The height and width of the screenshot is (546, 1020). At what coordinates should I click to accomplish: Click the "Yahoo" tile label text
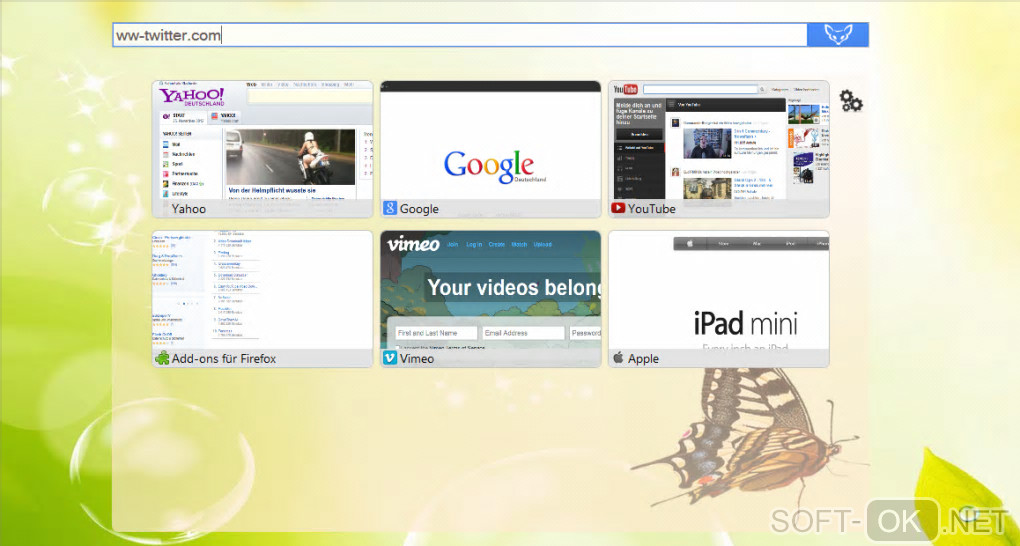click(x=189, y=209)
